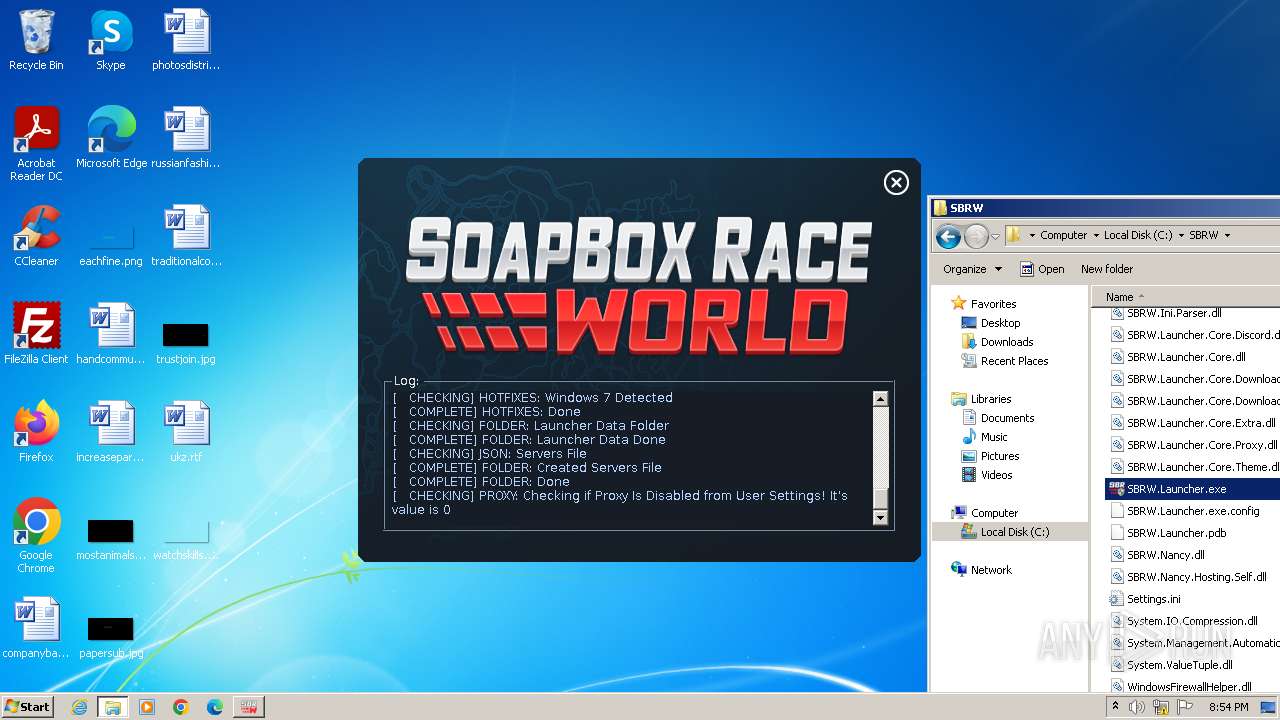Viewport: 1280px width, 720px height.
Task: Open the clock showing 8:54 PM
Action: click(1229, 707)
